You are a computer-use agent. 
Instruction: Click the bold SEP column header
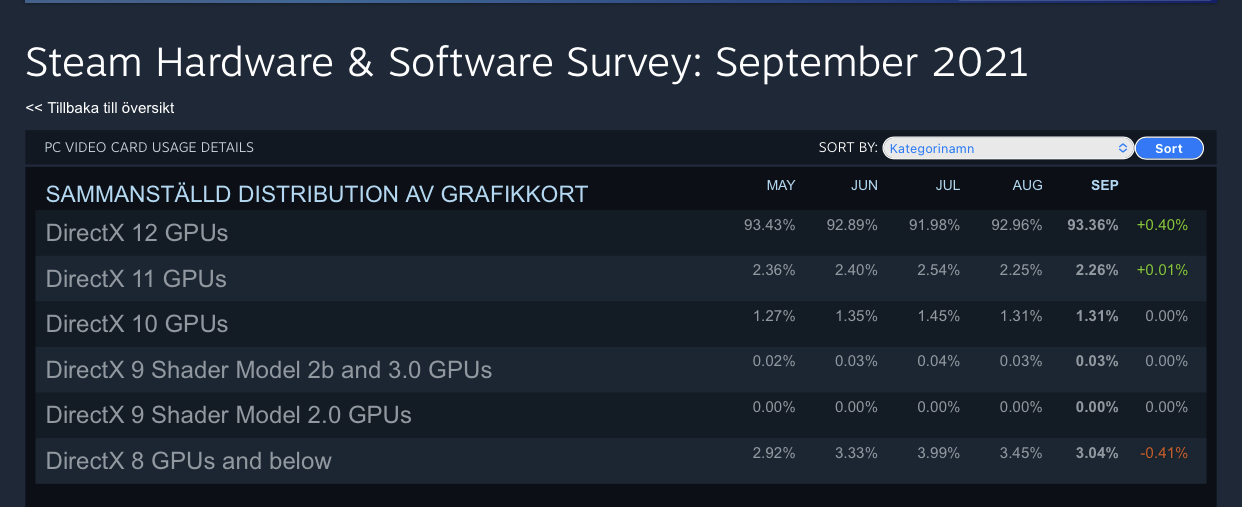pos(1104,185)
